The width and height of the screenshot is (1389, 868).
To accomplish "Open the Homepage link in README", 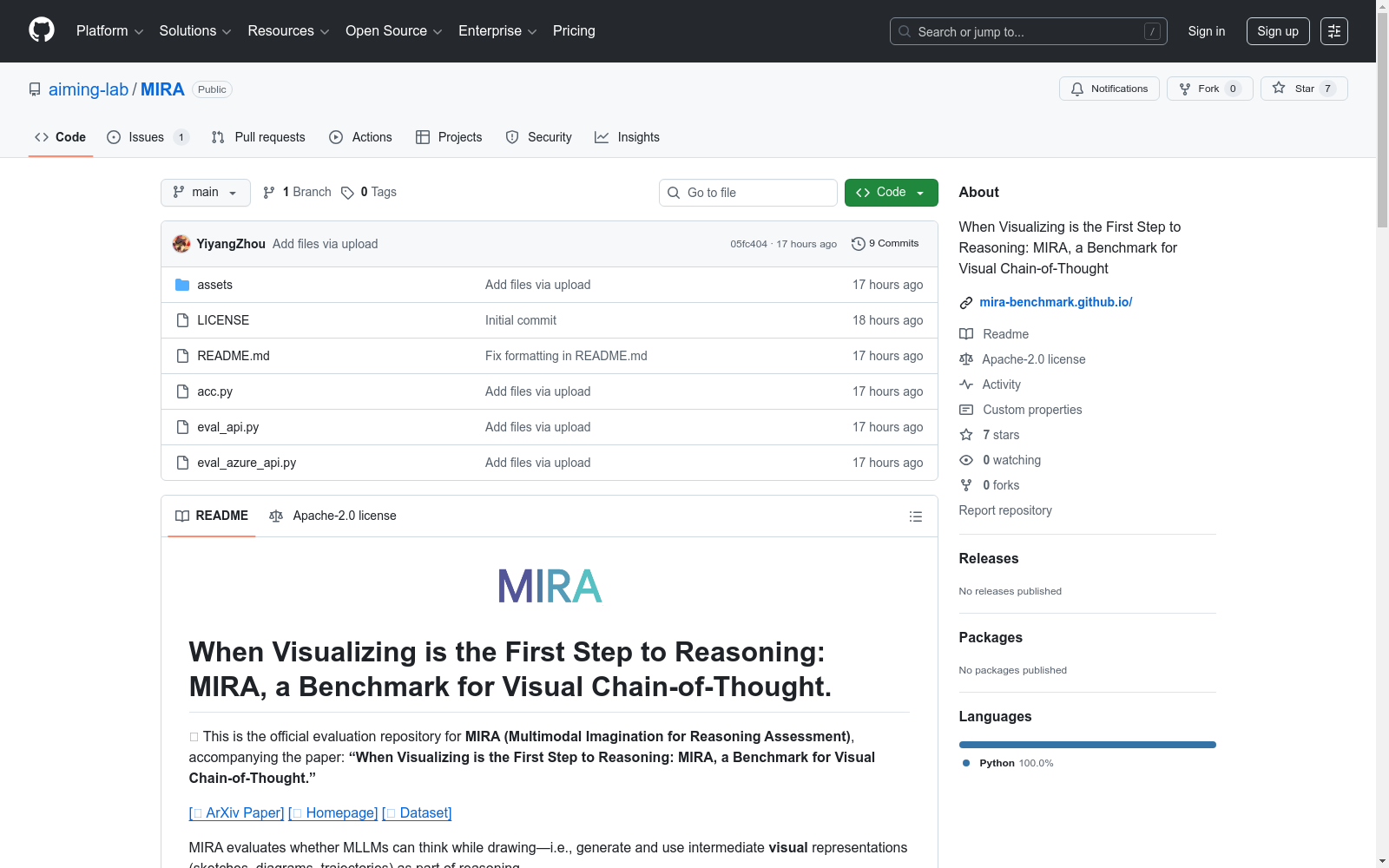I will [x=333, y=813].
